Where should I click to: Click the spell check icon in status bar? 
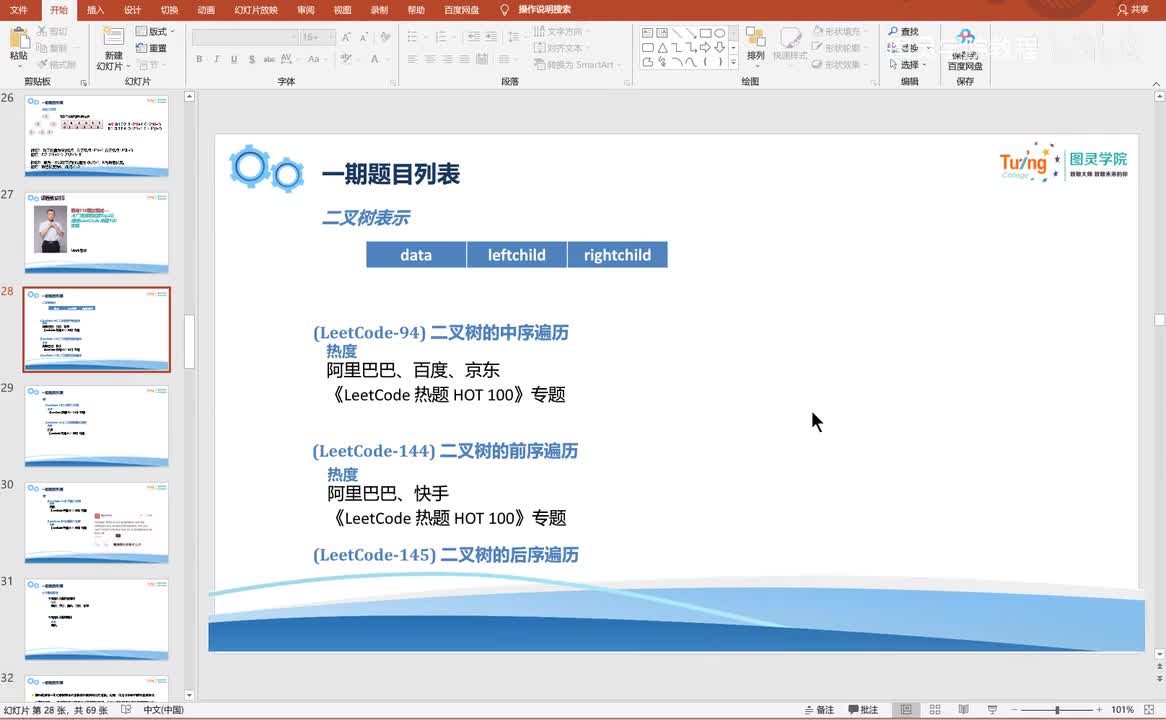click(126, 710)
